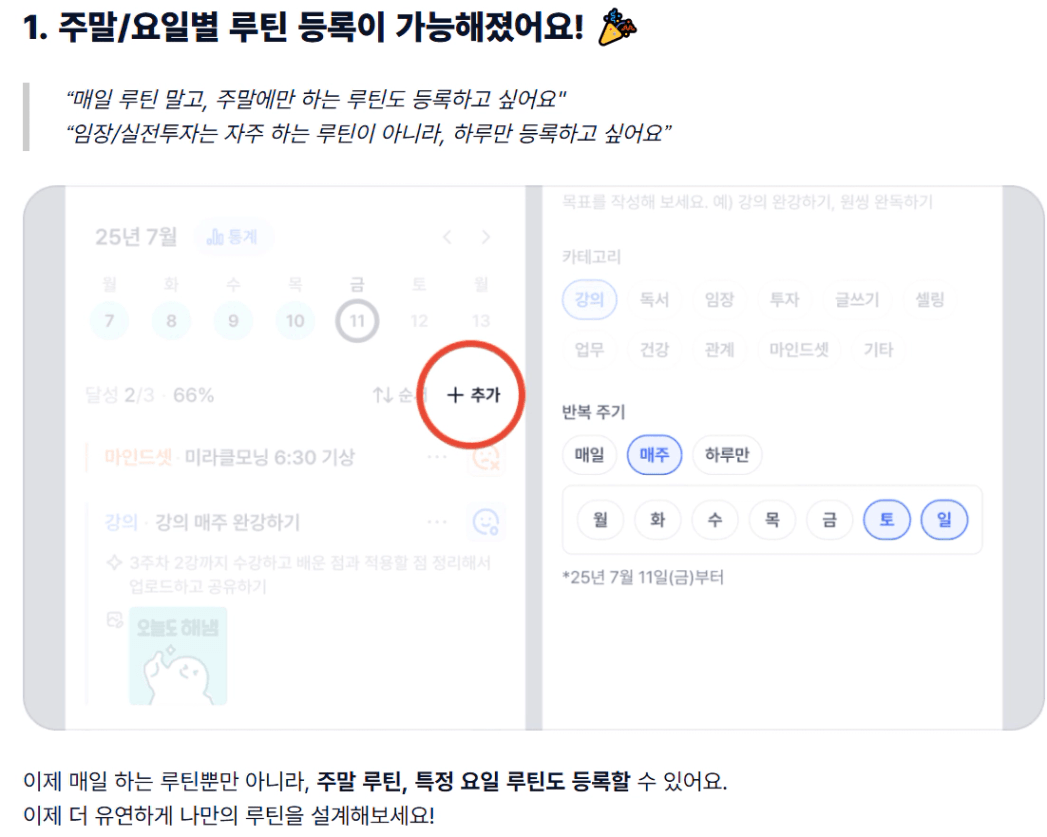Open three-dot menu for 미라클모닝 routine
This screenshot has width=1047, height=837.
[x=437, y=457]
